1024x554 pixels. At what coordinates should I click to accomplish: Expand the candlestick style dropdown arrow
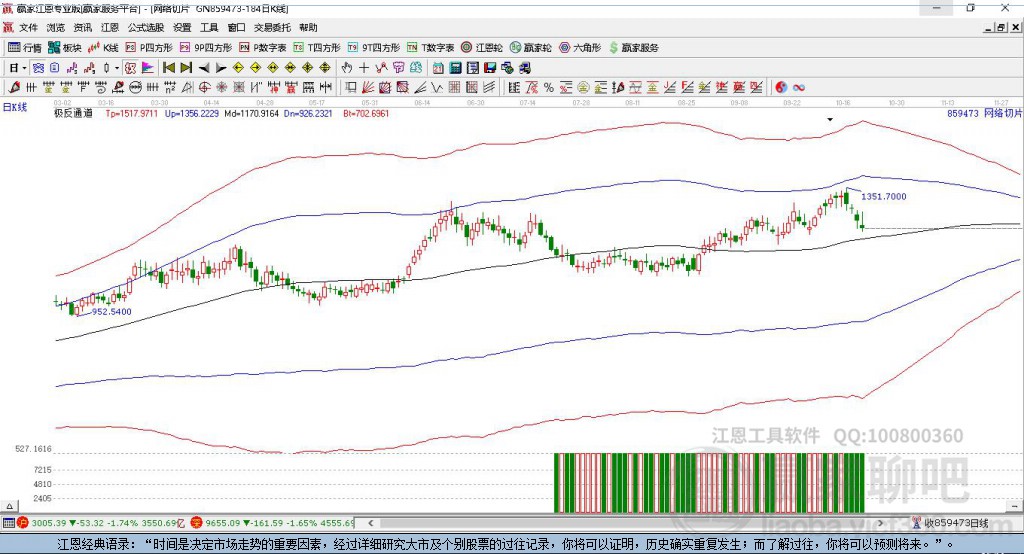(x=117, y=68)
